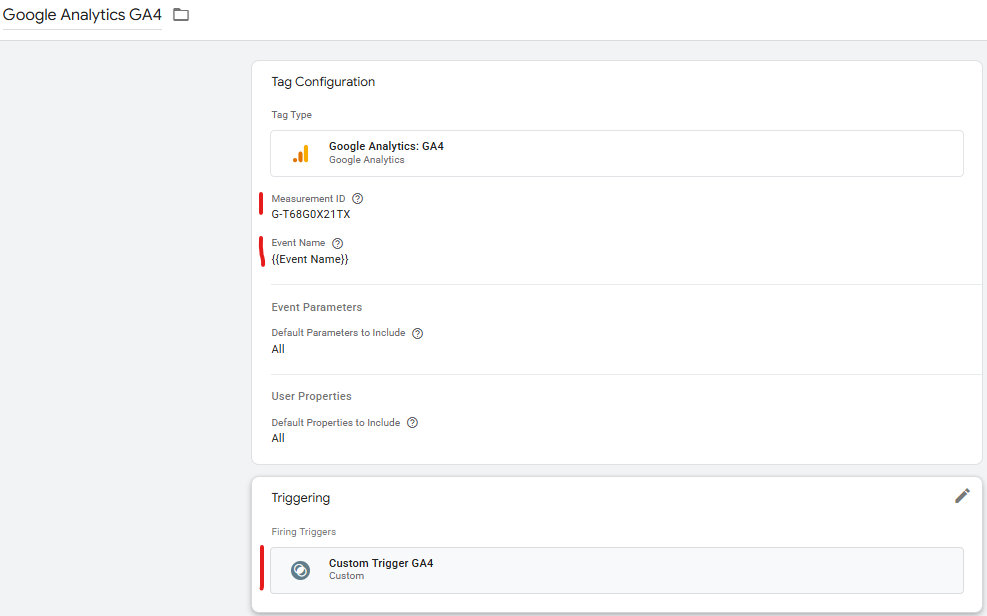Open the Google Analytics: GA4 tag type card
987x616 pixels.
(x=616, y=154)
